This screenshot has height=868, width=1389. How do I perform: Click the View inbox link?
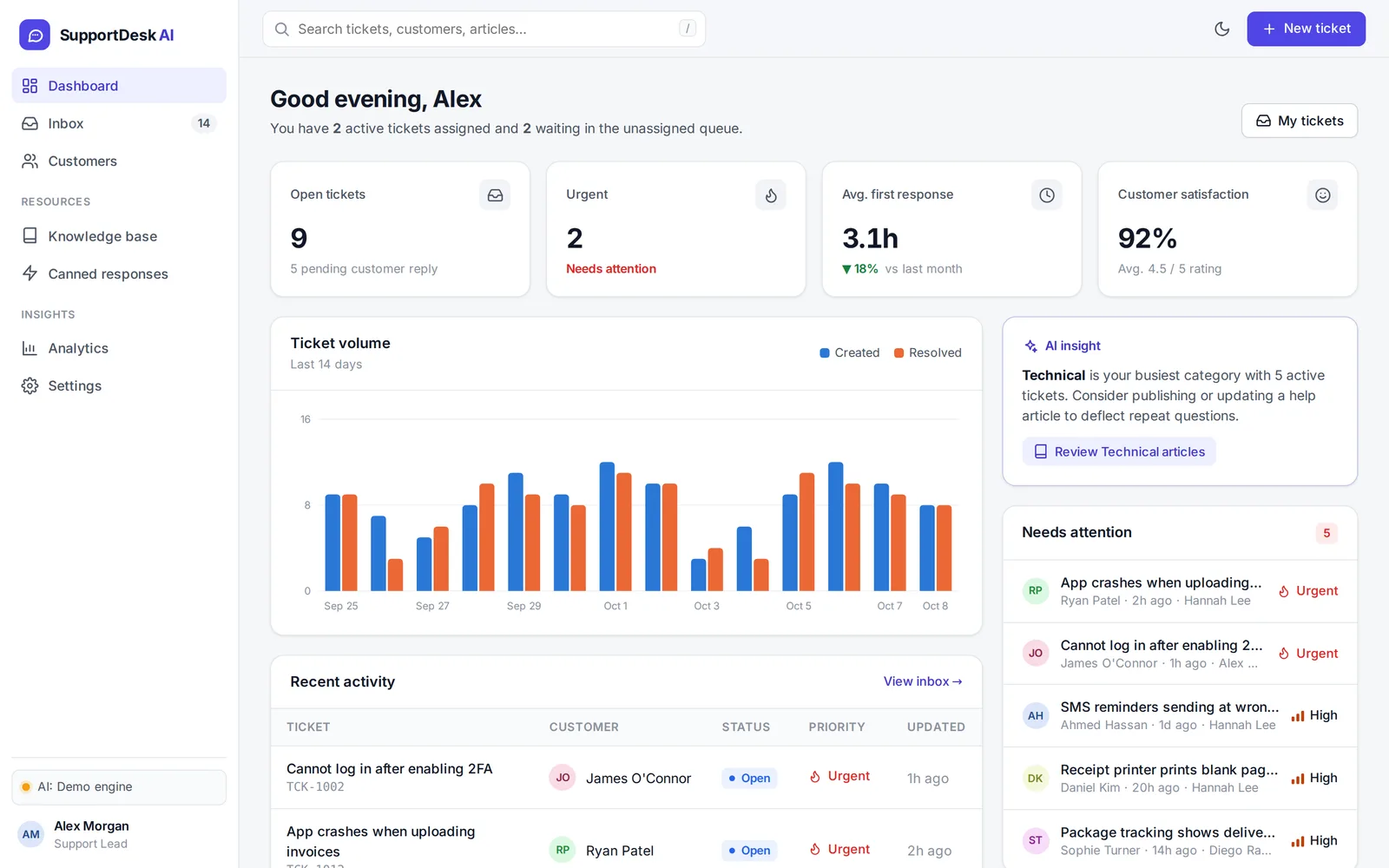(923, 681)
